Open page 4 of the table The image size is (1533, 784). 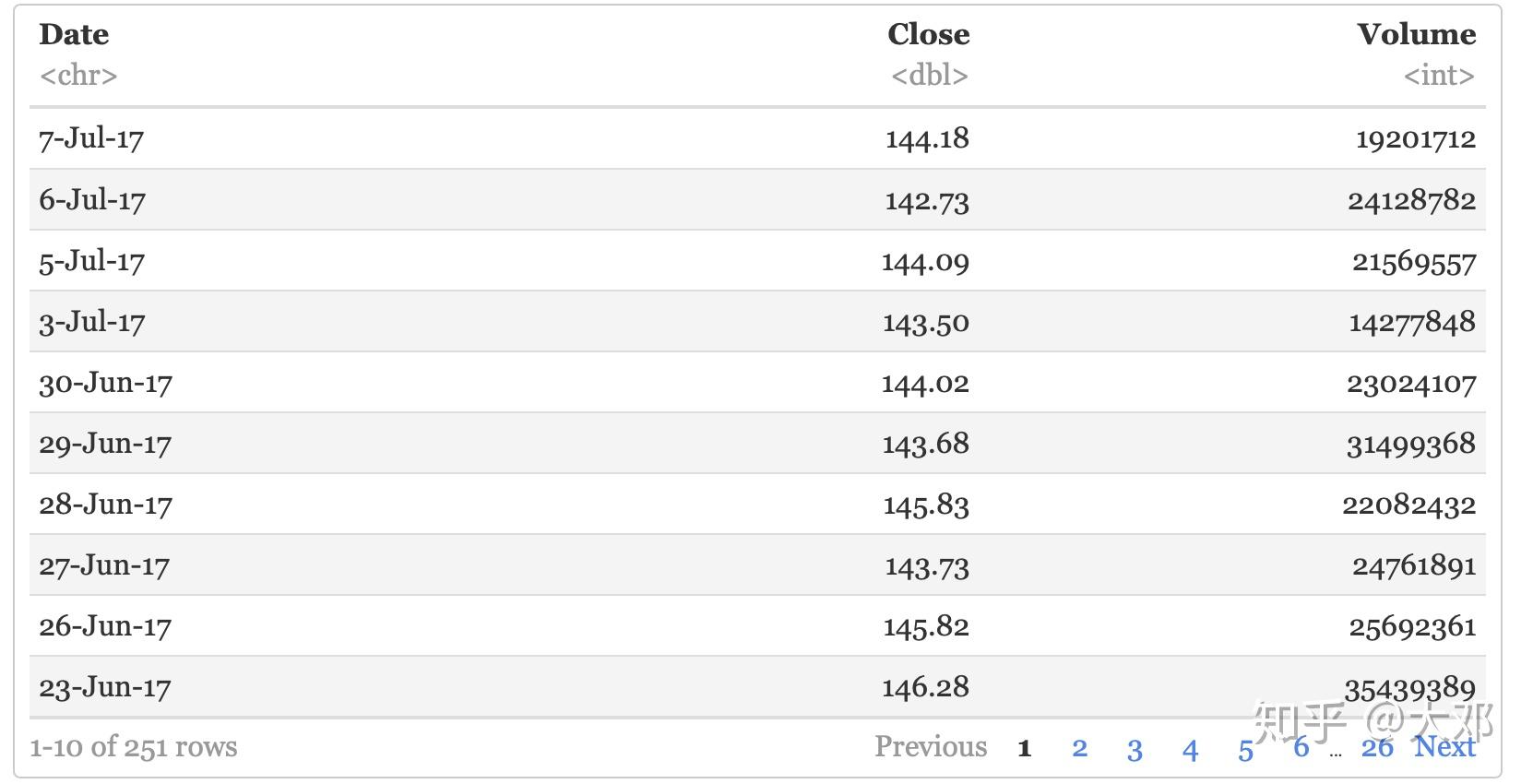(1190, 749)
